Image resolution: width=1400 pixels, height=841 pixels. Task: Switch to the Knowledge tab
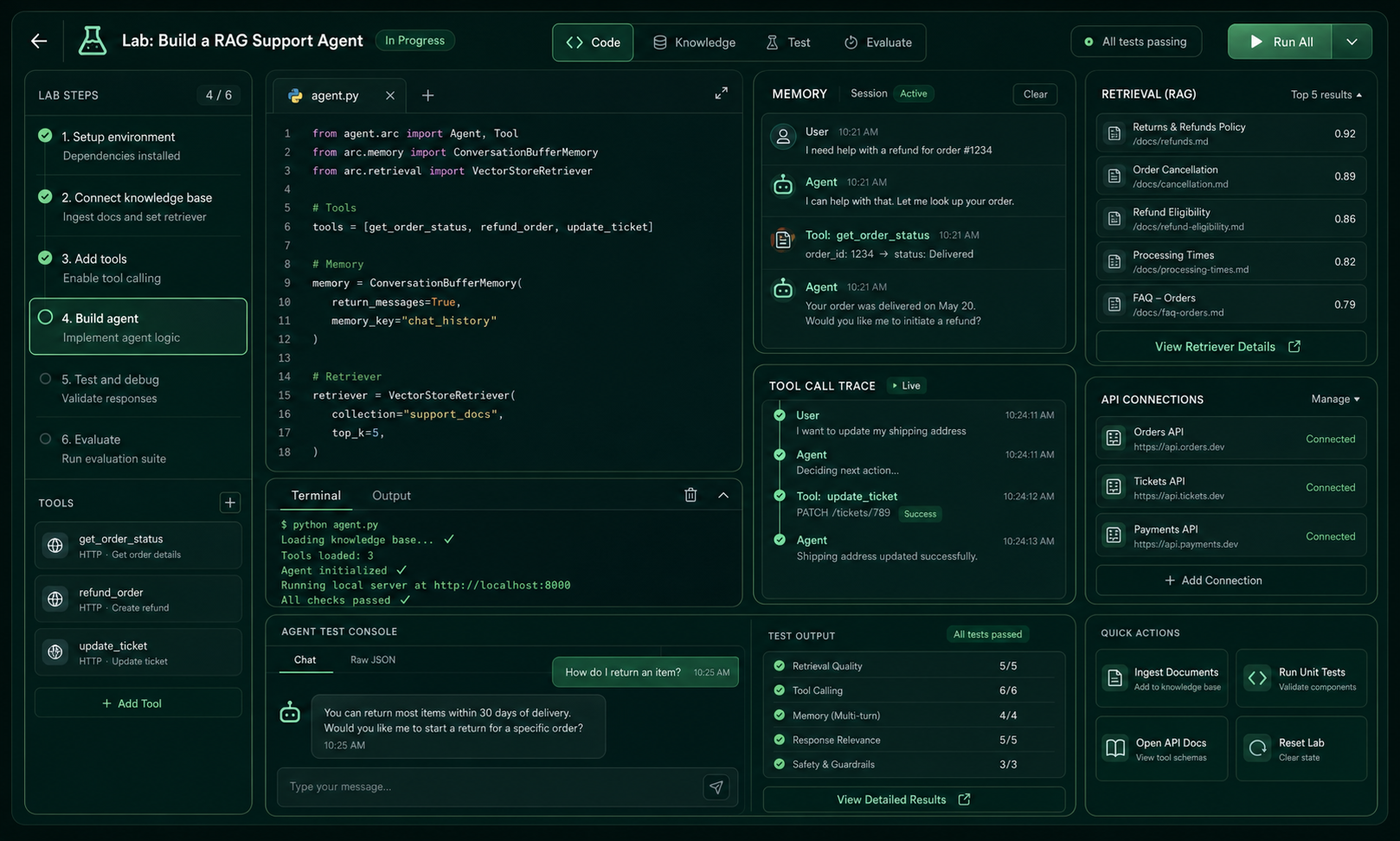coord(694,42)
